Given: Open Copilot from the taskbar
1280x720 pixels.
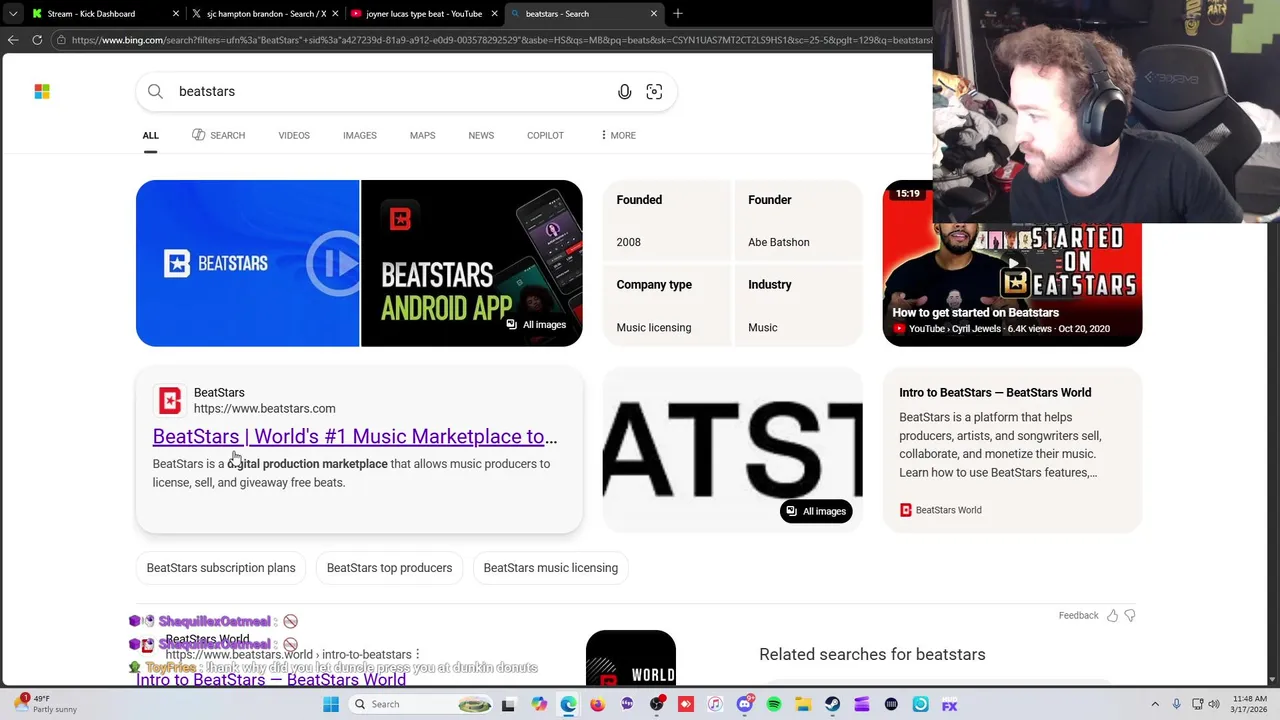Looking at the screenshot, I should click(x=539, y=704).
